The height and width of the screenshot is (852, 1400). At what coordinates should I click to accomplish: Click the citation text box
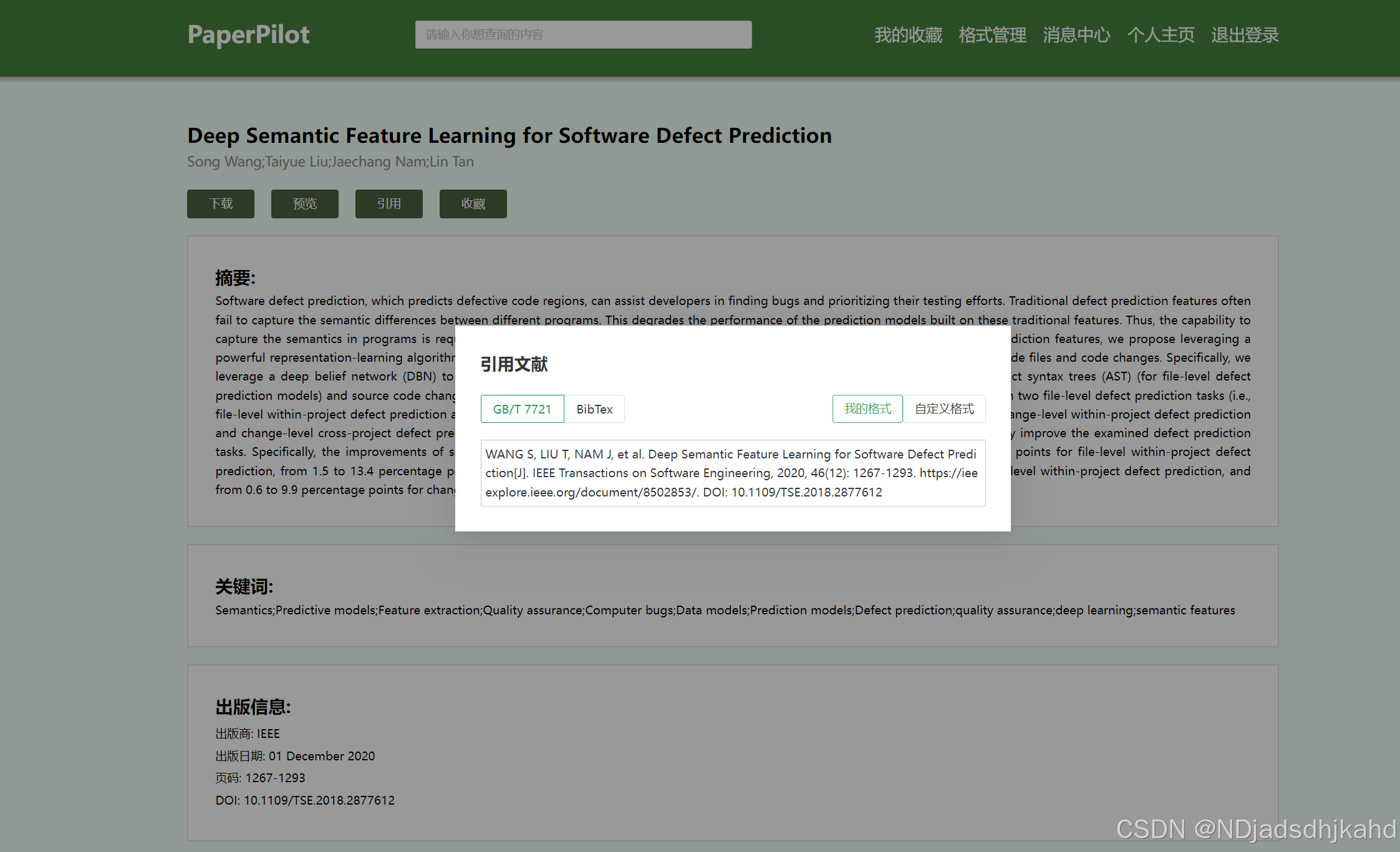click(732, 473)
